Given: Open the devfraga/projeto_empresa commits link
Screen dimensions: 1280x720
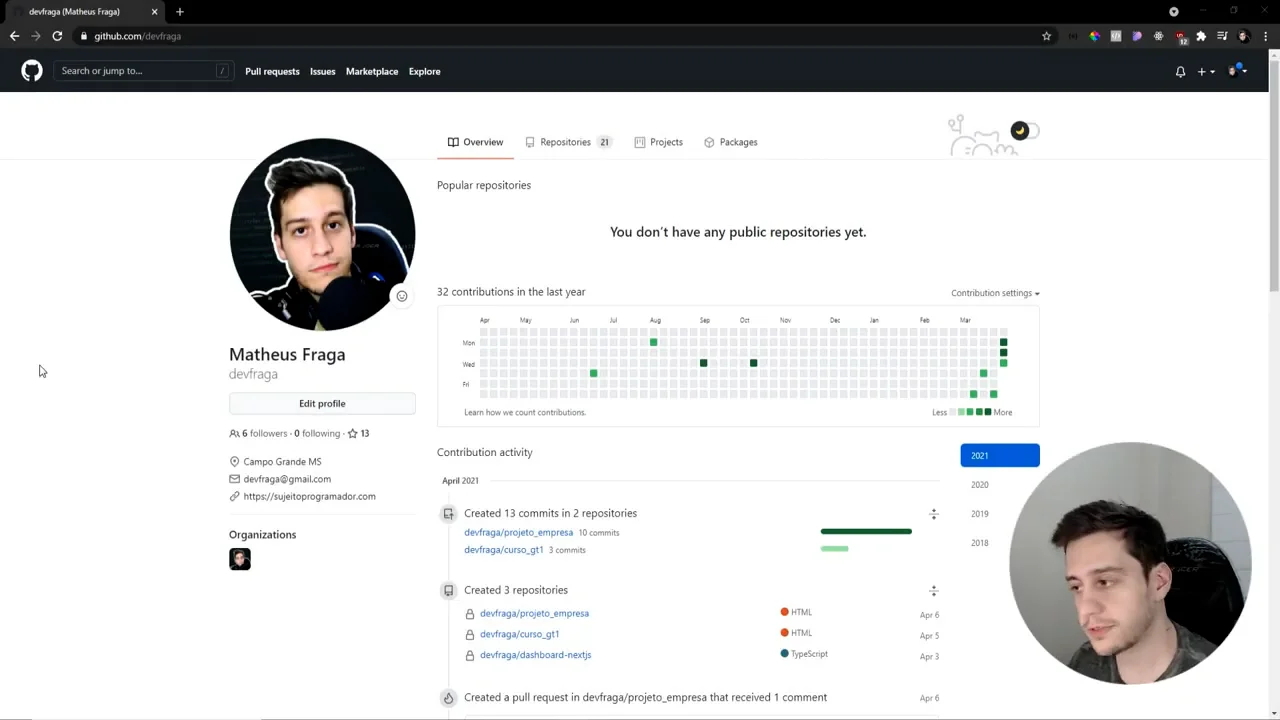Looking at the screenshot, I should click(518, 532).
